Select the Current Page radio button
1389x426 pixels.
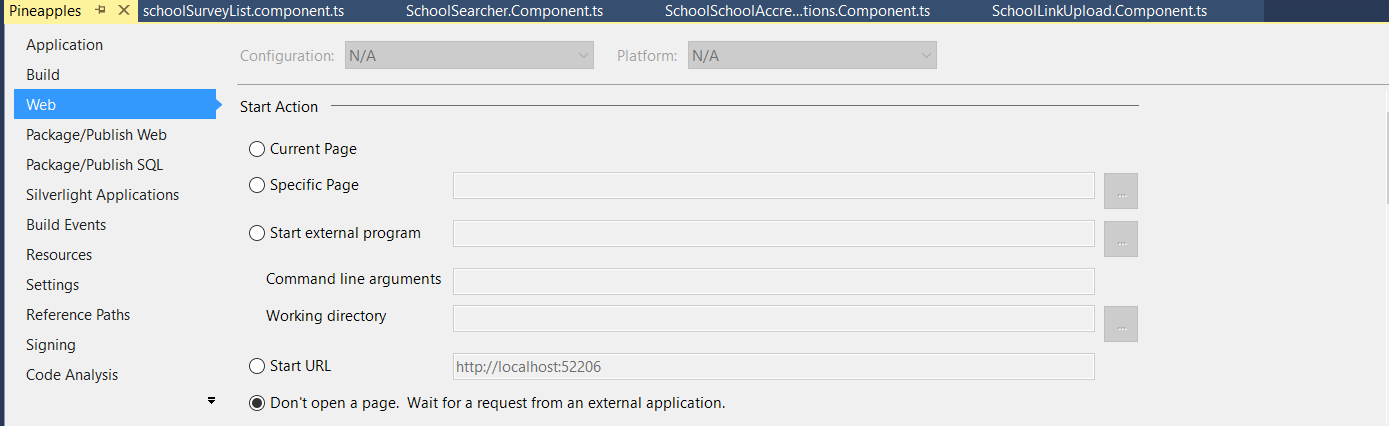click(257, 149)
